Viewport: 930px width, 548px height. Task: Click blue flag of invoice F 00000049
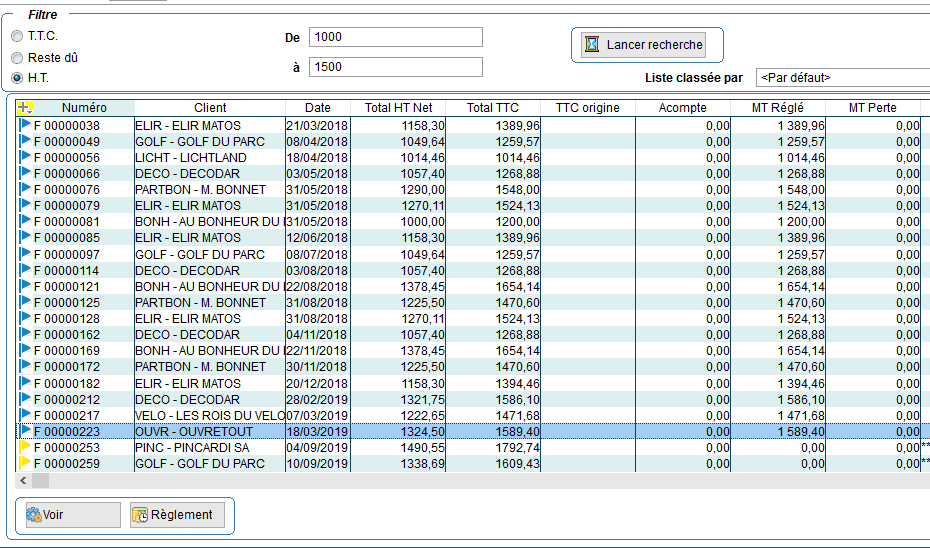[x=25, y=141]
